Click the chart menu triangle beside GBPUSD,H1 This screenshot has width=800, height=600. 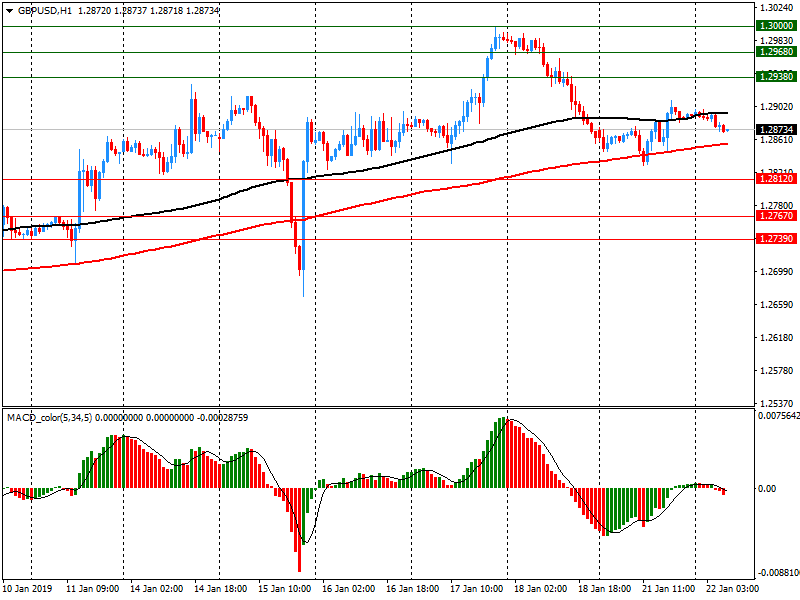click(x=9, y=11)
